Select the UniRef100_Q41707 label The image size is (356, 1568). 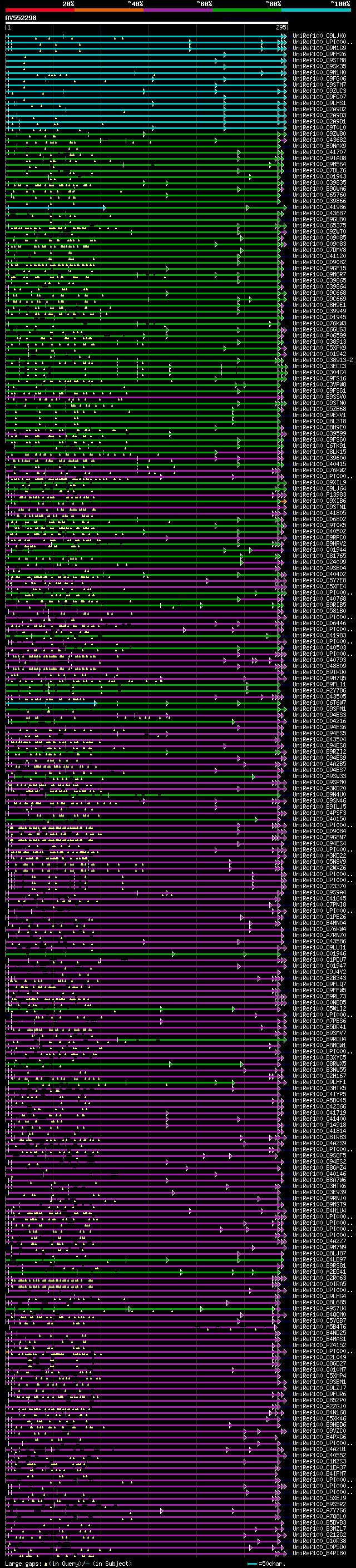click(x=319, y=152)
